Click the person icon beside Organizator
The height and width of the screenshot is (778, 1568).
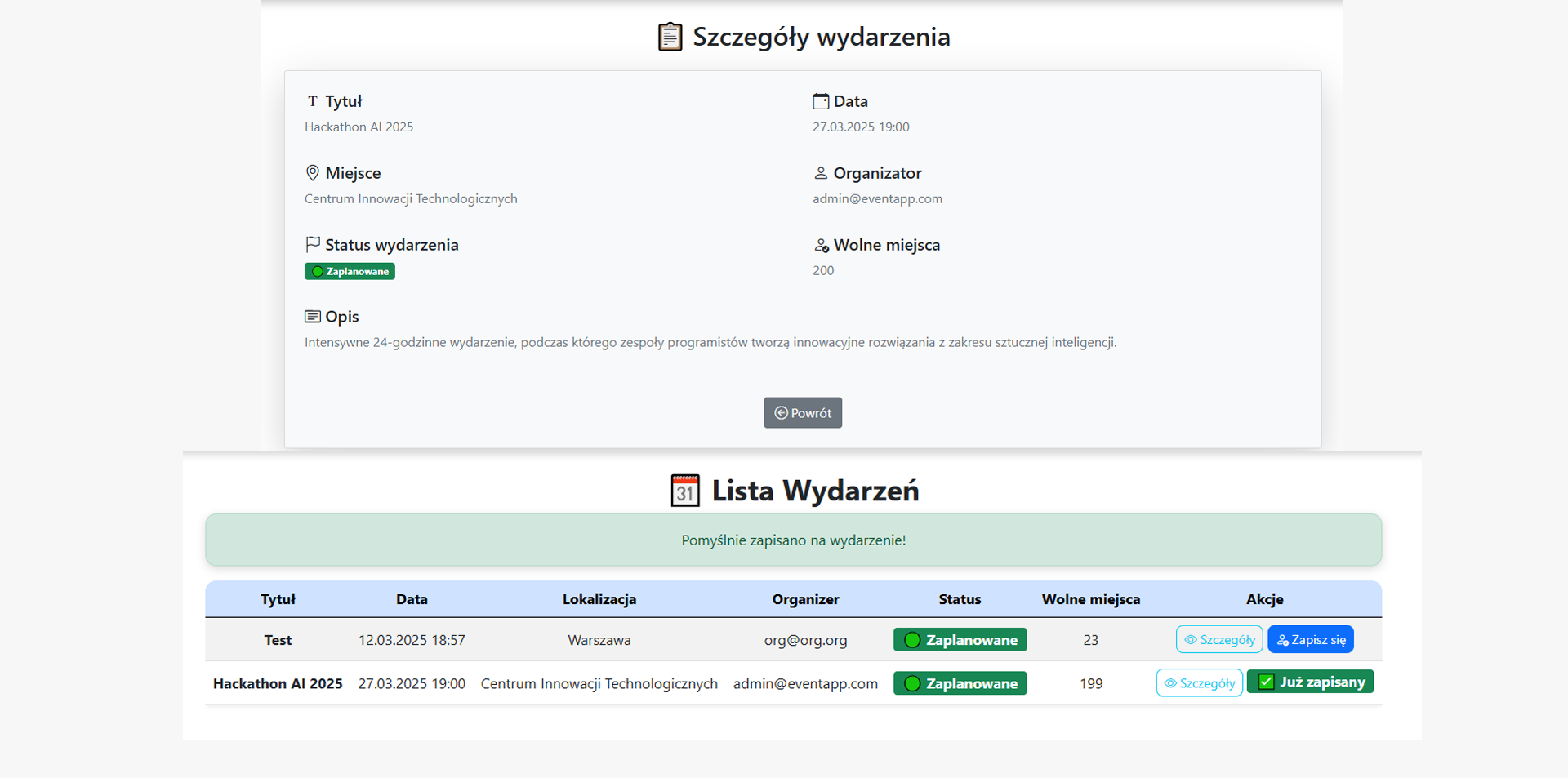coord(821,173)
